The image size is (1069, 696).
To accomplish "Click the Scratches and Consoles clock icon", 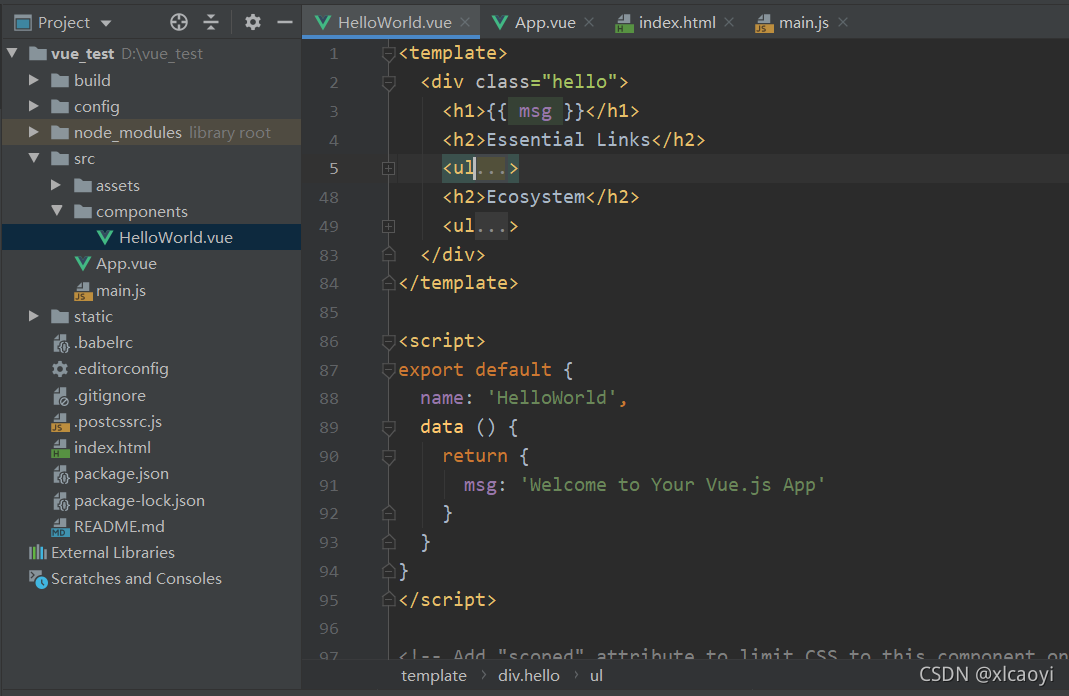I will (38, 579).
